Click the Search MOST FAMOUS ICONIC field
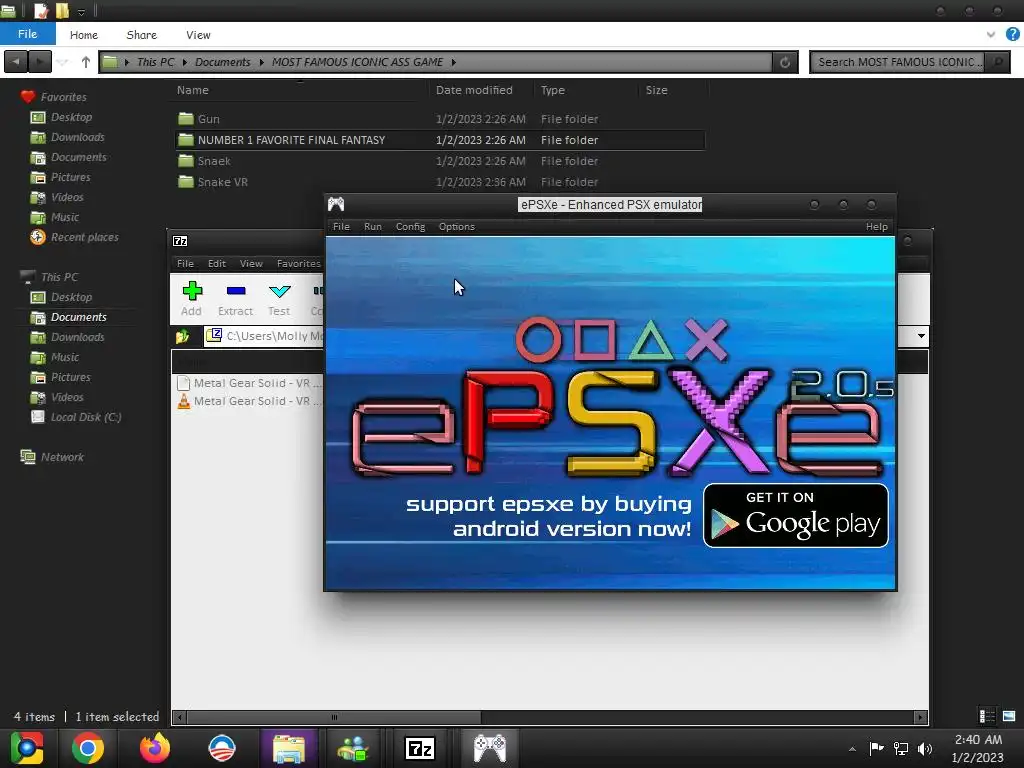1024x768 pixels. click(x=899, y=62)
